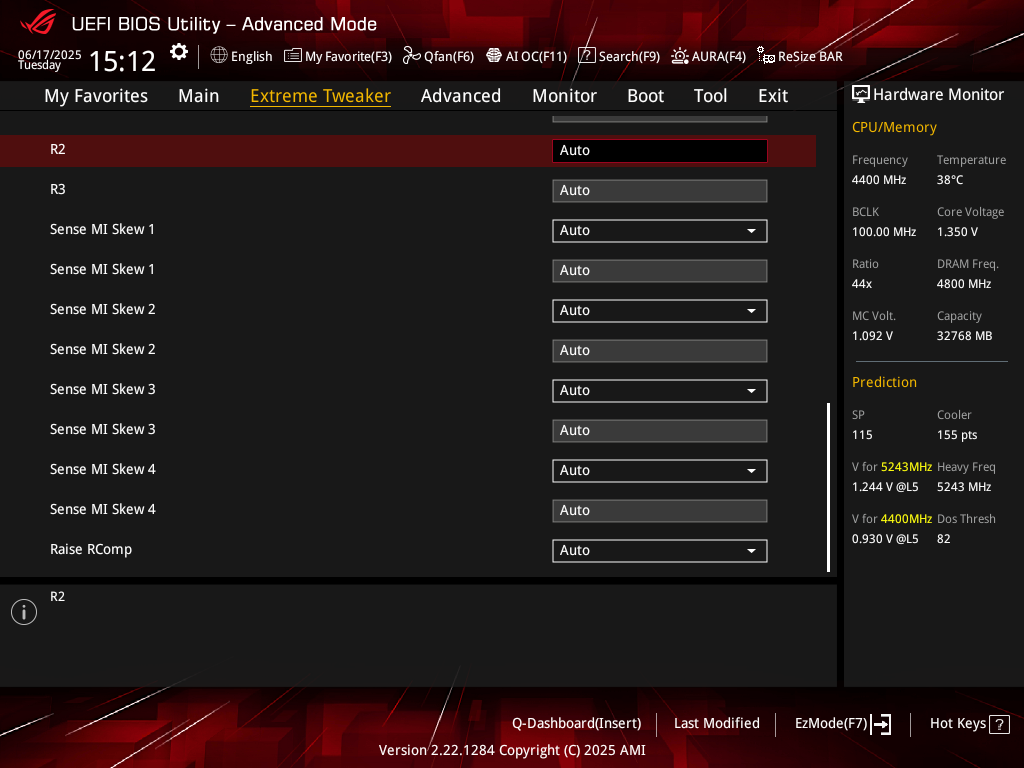
Task: Focus the Sense MI Skew 3 text value field
Action: [660, 431]
